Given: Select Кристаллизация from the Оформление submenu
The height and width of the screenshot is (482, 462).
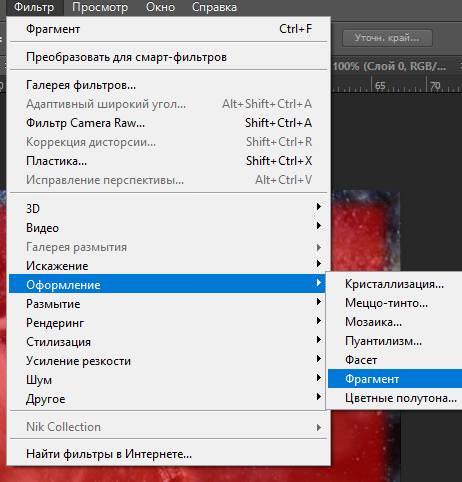Looking at the screenshot, I should pyautogui.click(x=395, y=284).
